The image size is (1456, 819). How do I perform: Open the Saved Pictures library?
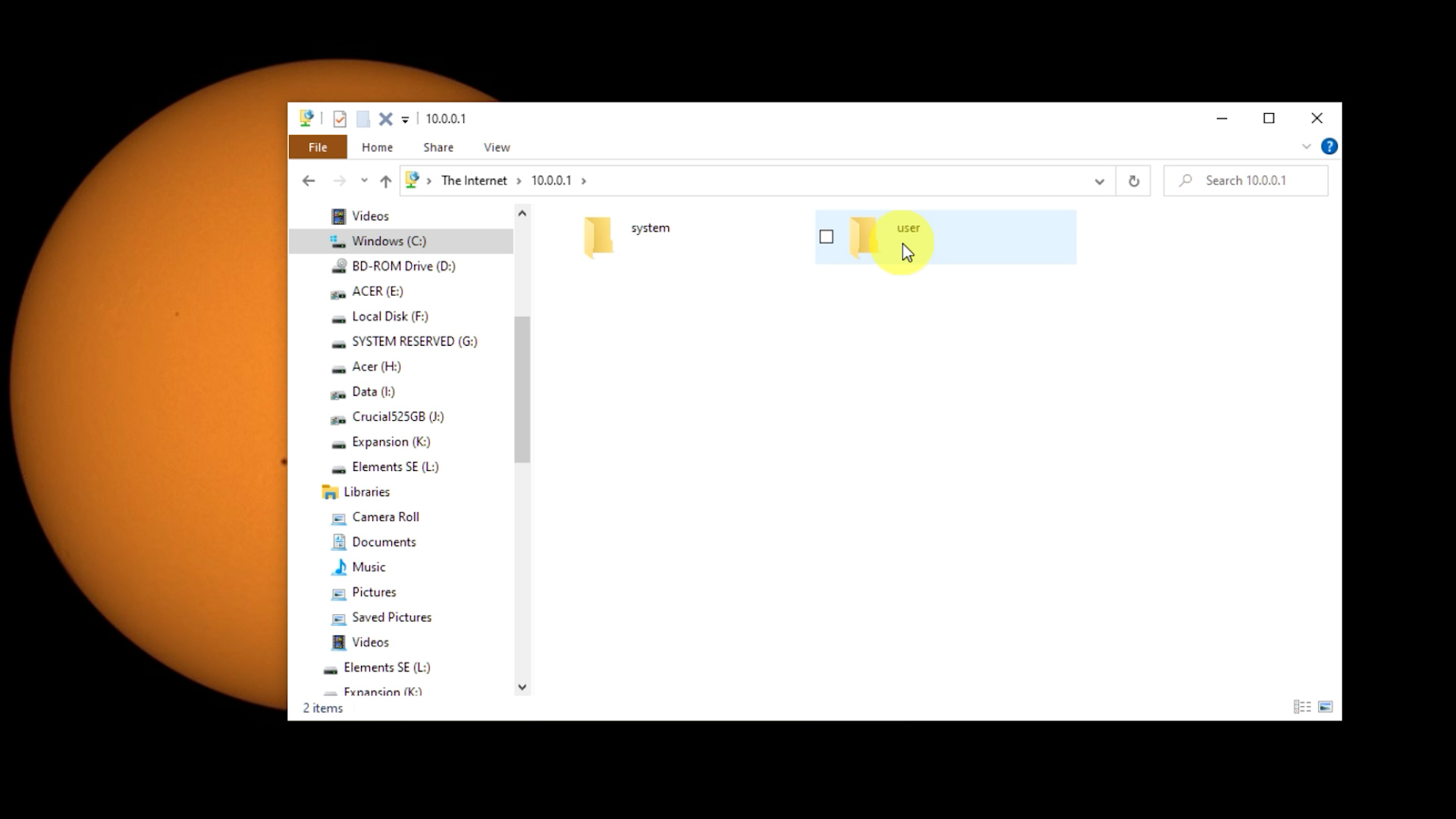[x=391, y=617]
